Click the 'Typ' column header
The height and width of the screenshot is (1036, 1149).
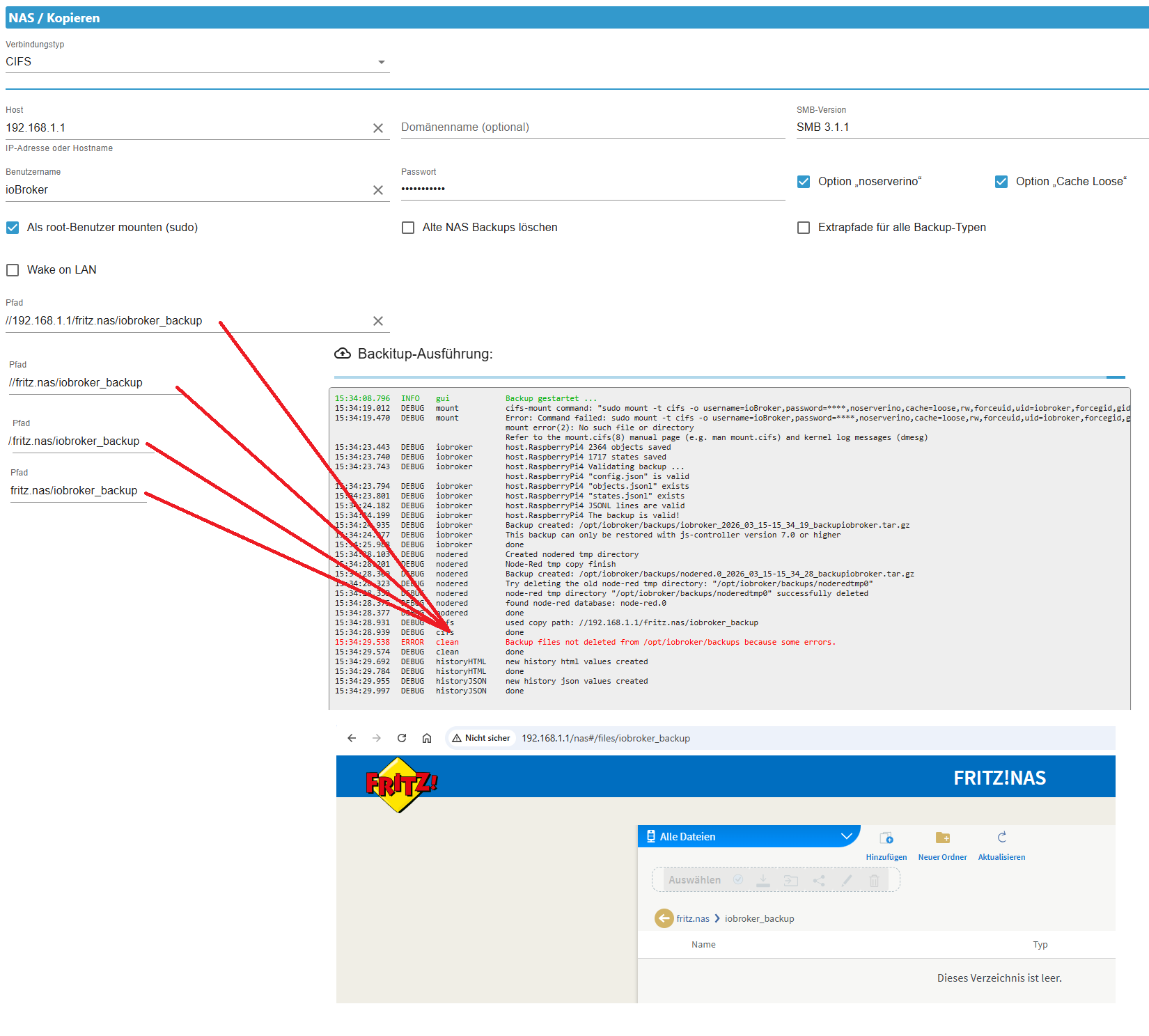click(1040, 945)
